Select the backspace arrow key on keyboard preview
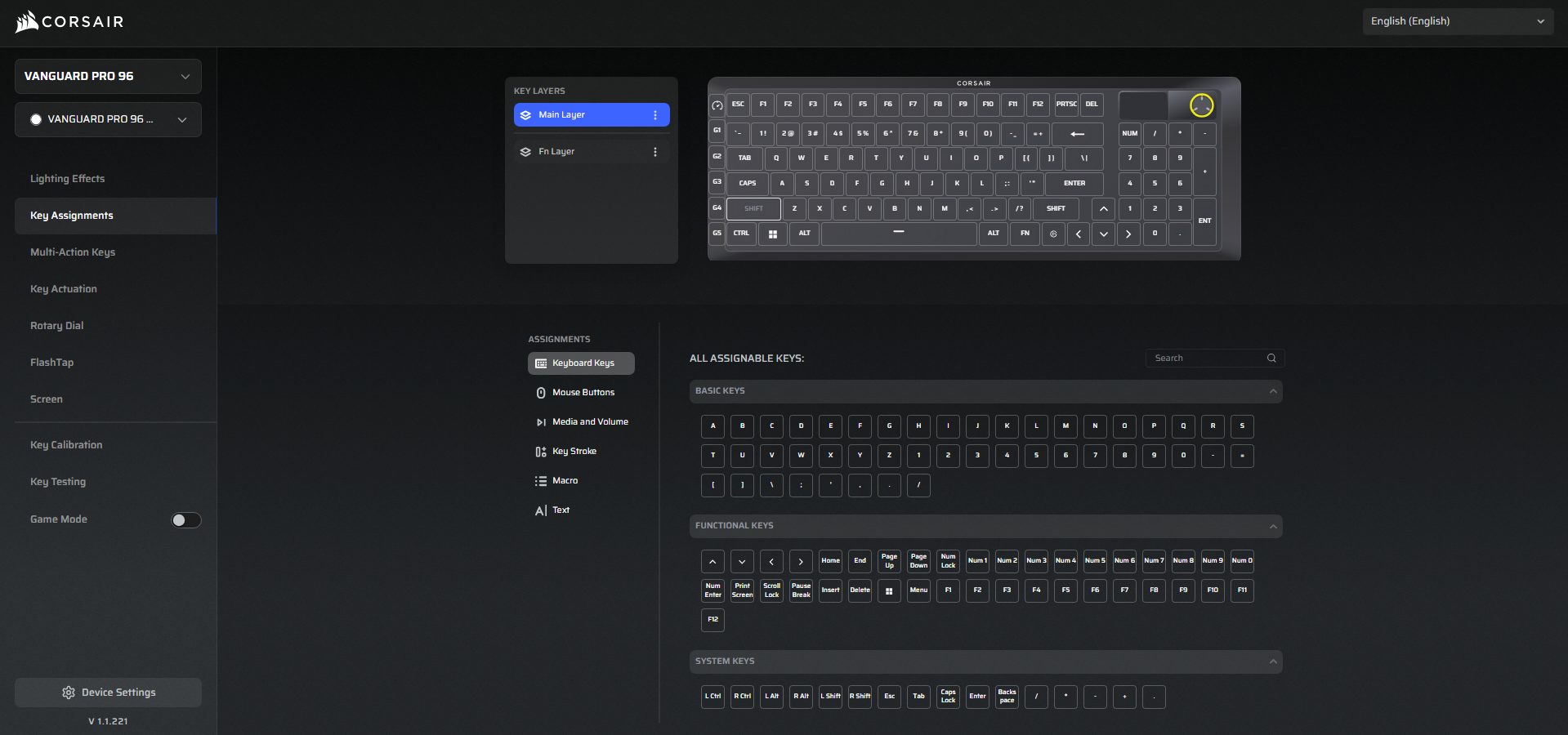This screenshot has height=735, width=1568. [x=1078, y=134]
